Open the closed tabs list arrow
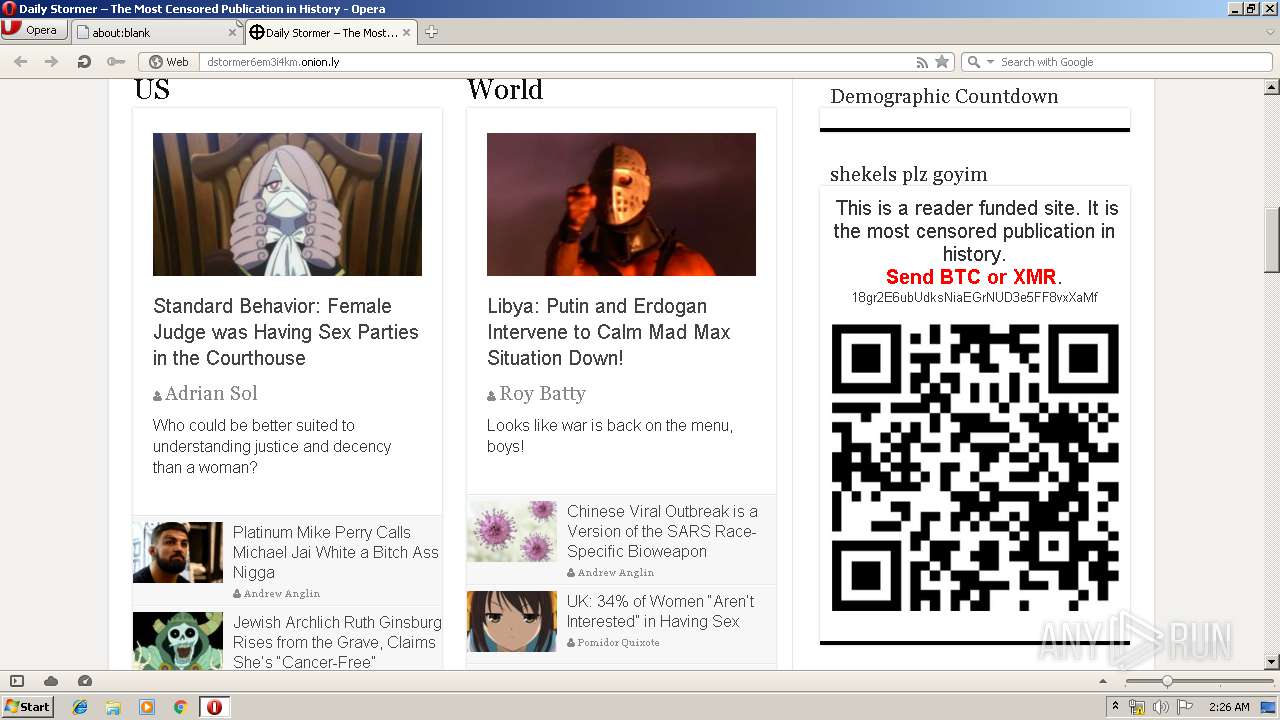 tap(1270, 32)
